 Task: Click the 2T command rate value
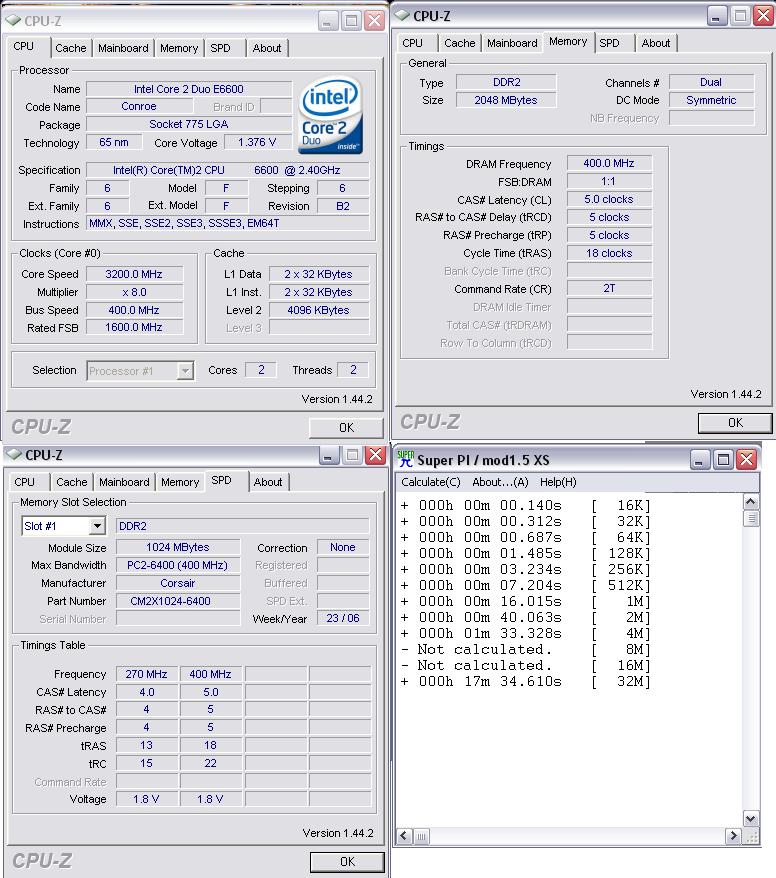point(609,288)
